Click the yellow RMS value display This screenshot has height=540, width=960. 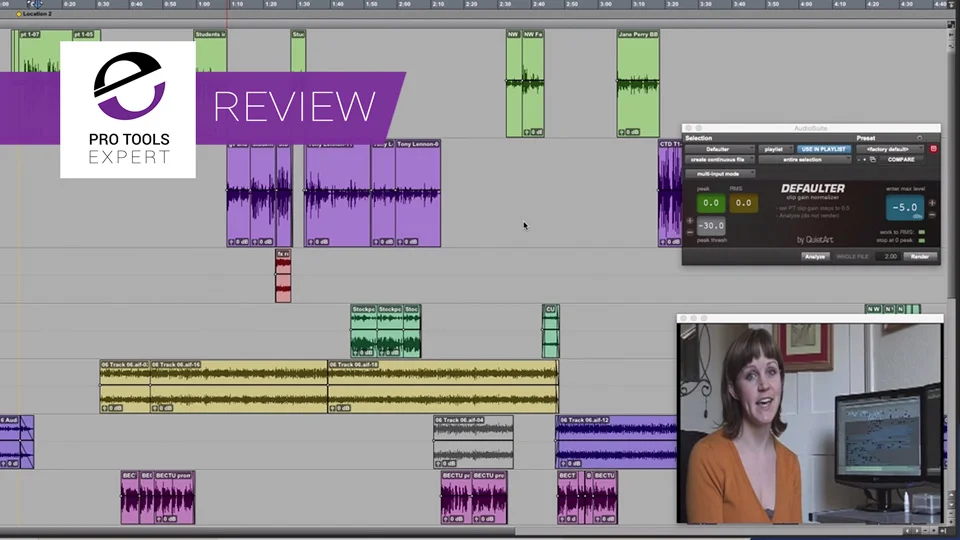743,203
